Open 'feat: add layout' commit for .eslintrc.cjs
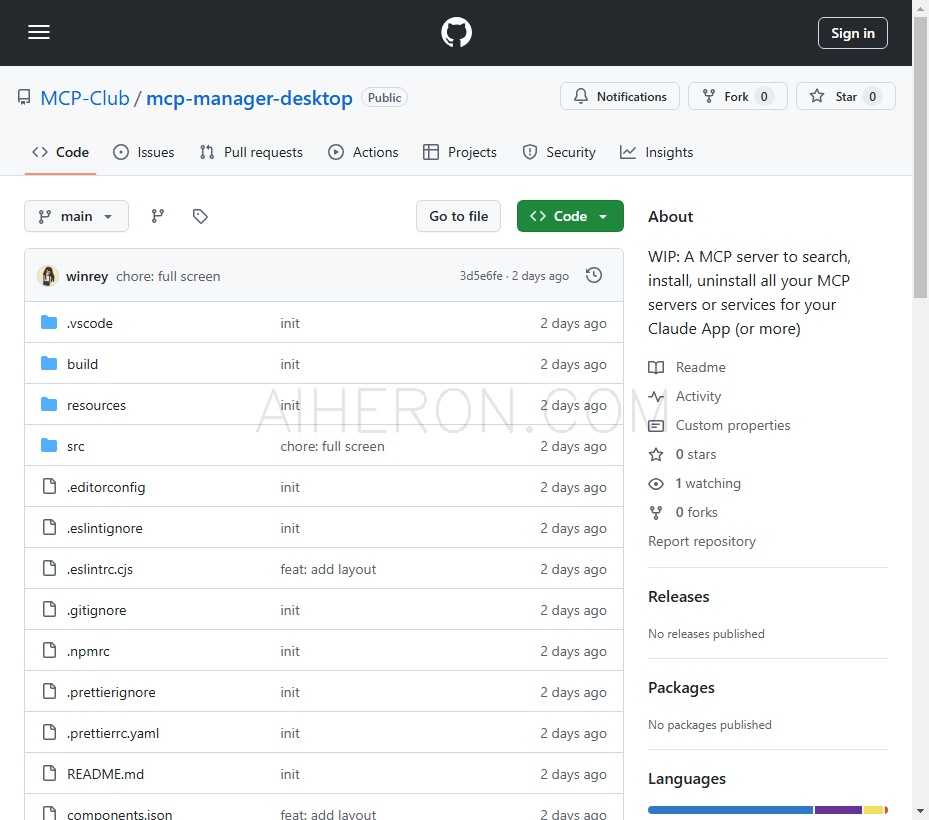 point(328,569)
